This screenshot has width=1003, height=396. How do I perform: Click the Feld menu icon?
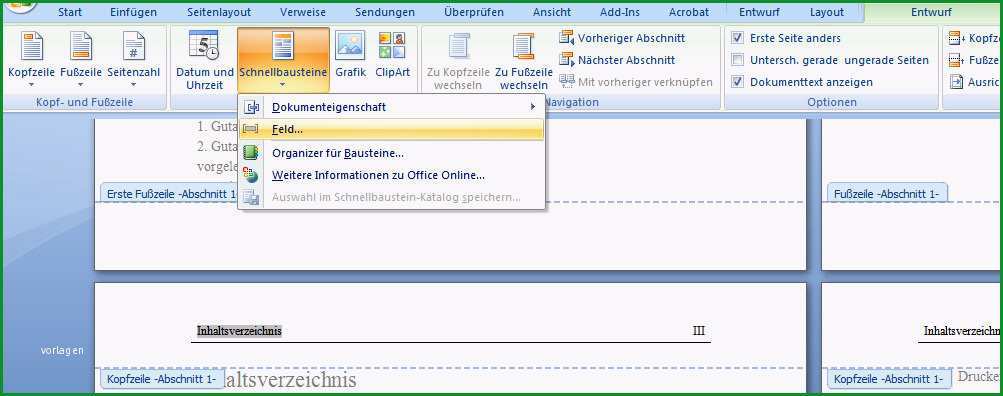point(251,129)
